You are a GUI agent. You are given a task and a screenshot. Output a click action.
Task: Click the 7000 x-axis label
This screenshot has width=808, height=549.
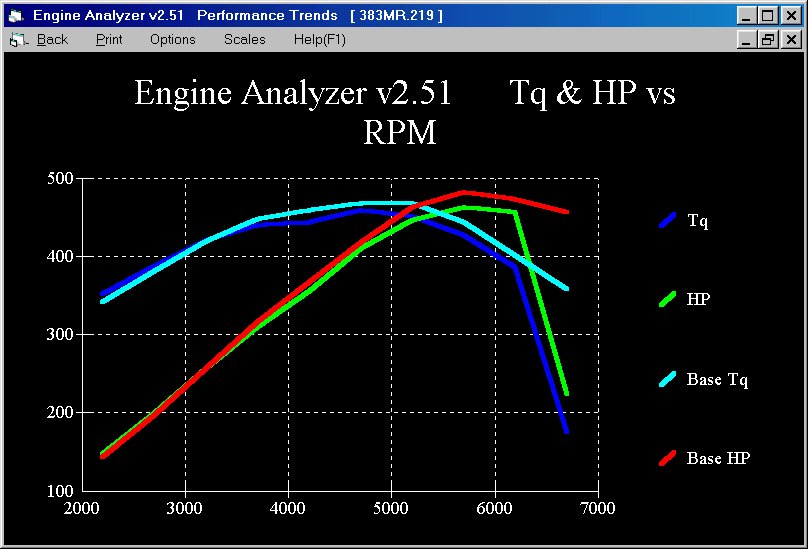point(598,508)
